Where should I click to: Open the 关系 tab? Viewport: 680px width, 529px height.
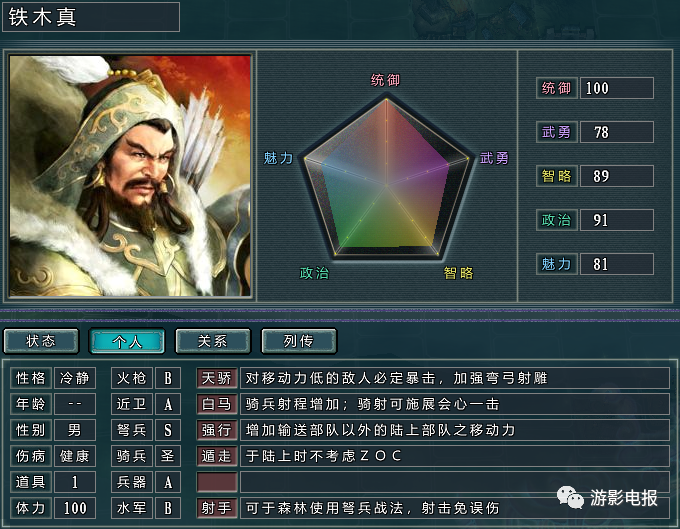212,341
